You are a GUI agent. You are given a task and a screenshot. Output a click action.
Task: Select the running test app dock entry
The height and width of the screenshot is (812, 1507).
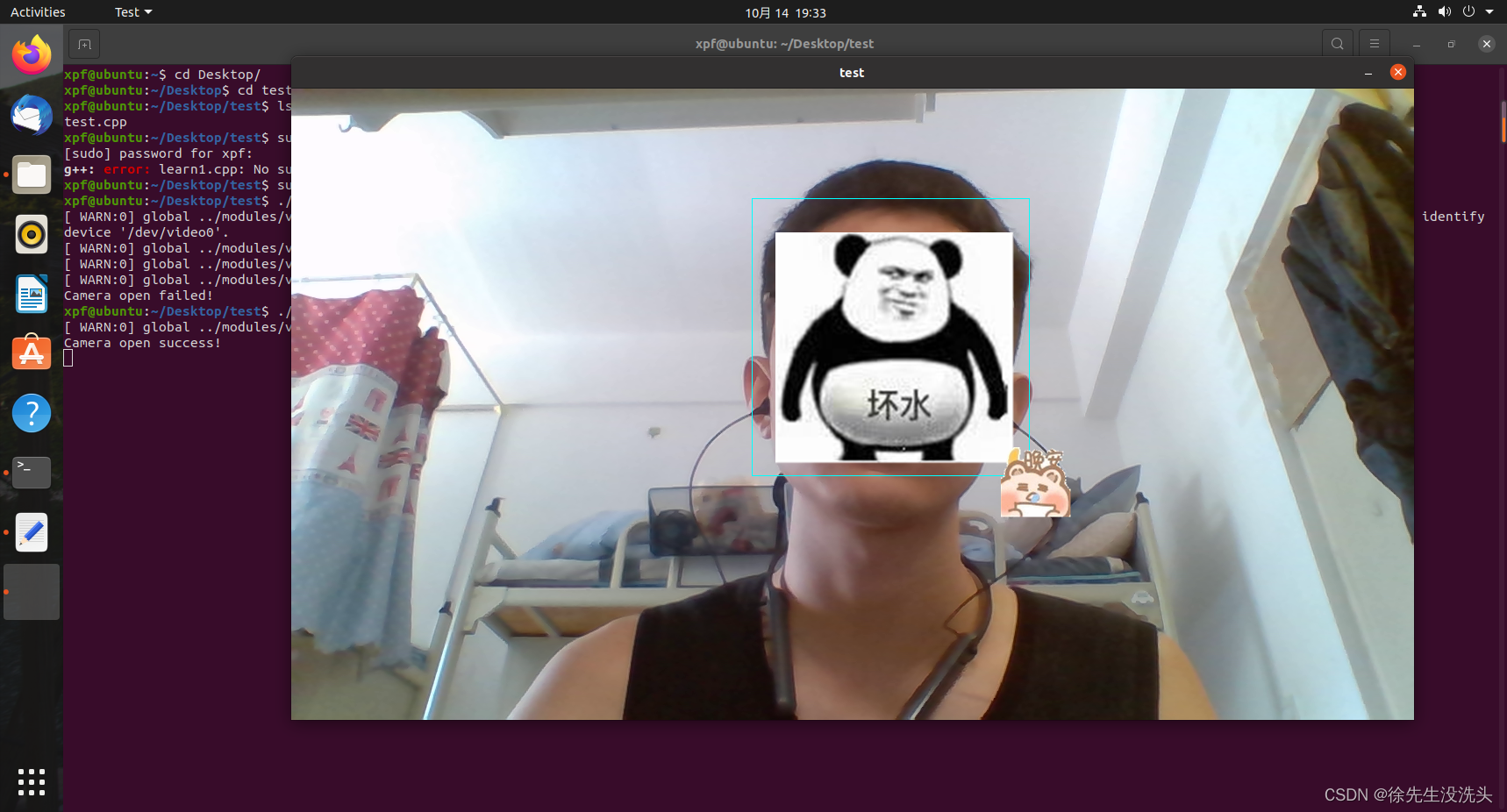point(32,592)
